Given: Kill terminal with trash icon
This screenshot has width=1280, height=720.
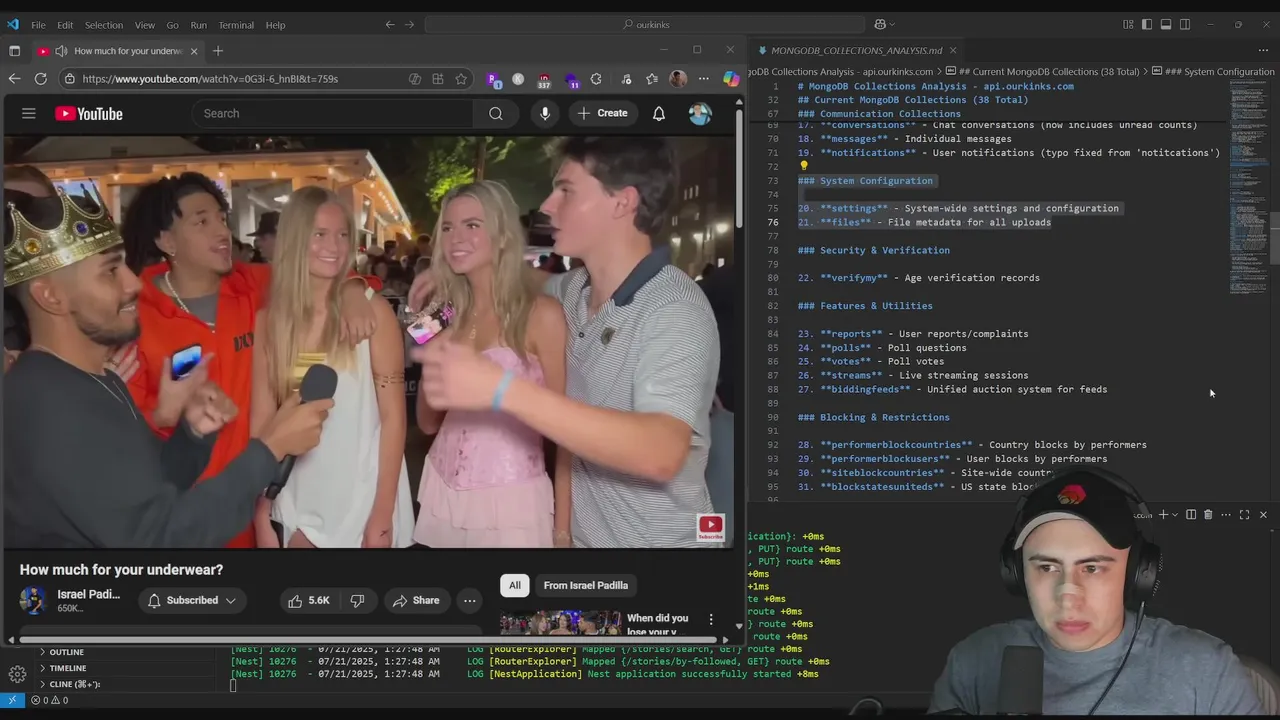Looking at the screenshot, I should (x=1208, y=514).
